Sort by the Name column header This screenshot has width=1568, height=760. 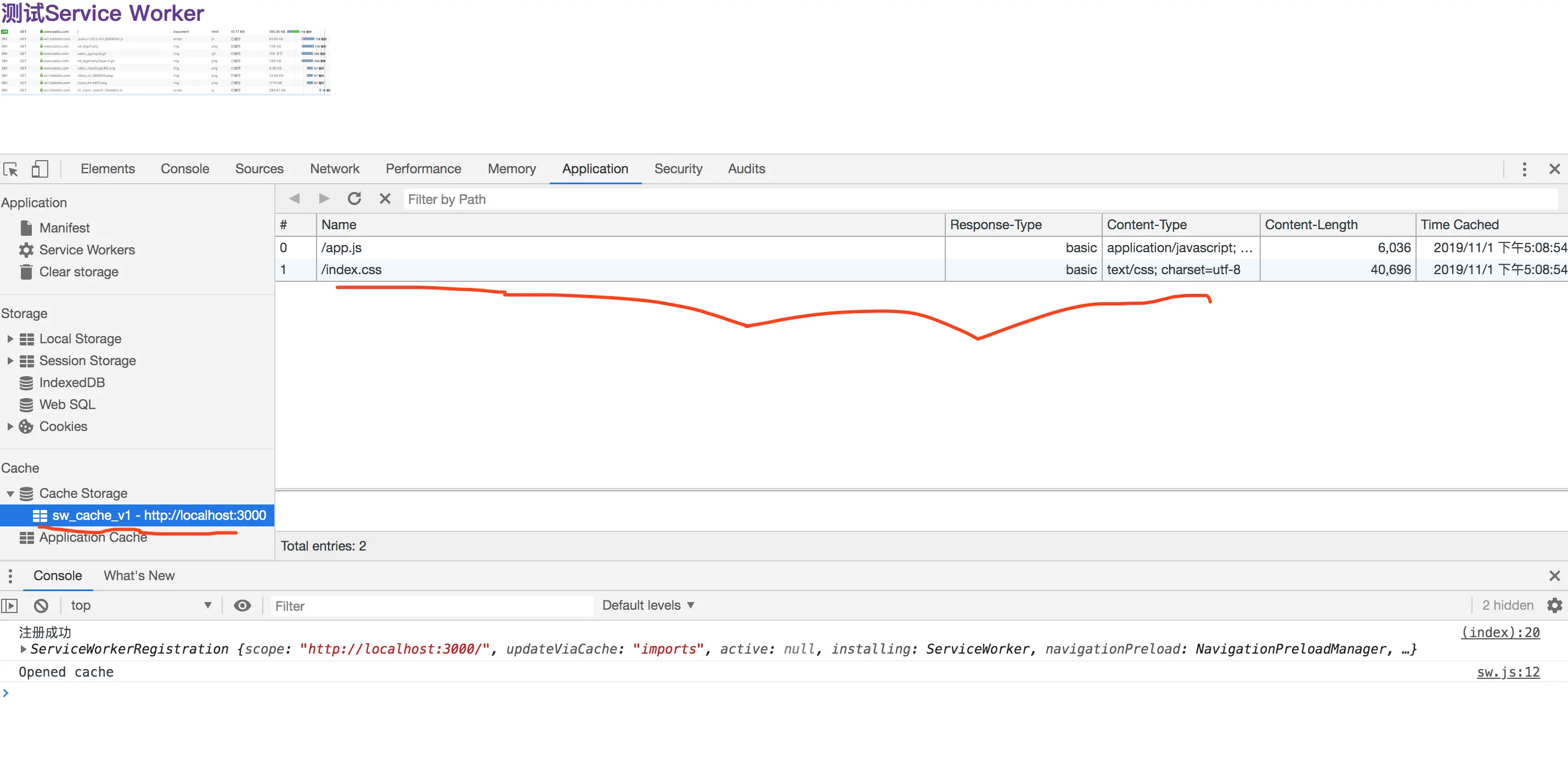click(630, 225)
